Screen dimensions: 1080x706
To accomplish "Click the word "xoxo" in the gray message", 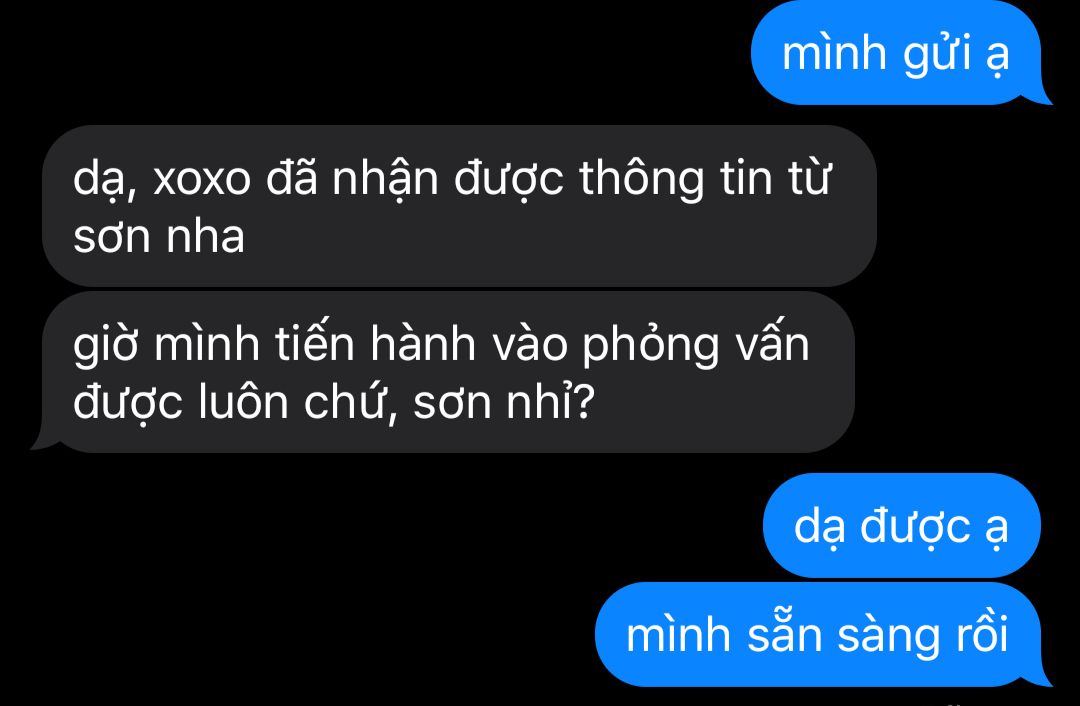I will coord(202,178).
